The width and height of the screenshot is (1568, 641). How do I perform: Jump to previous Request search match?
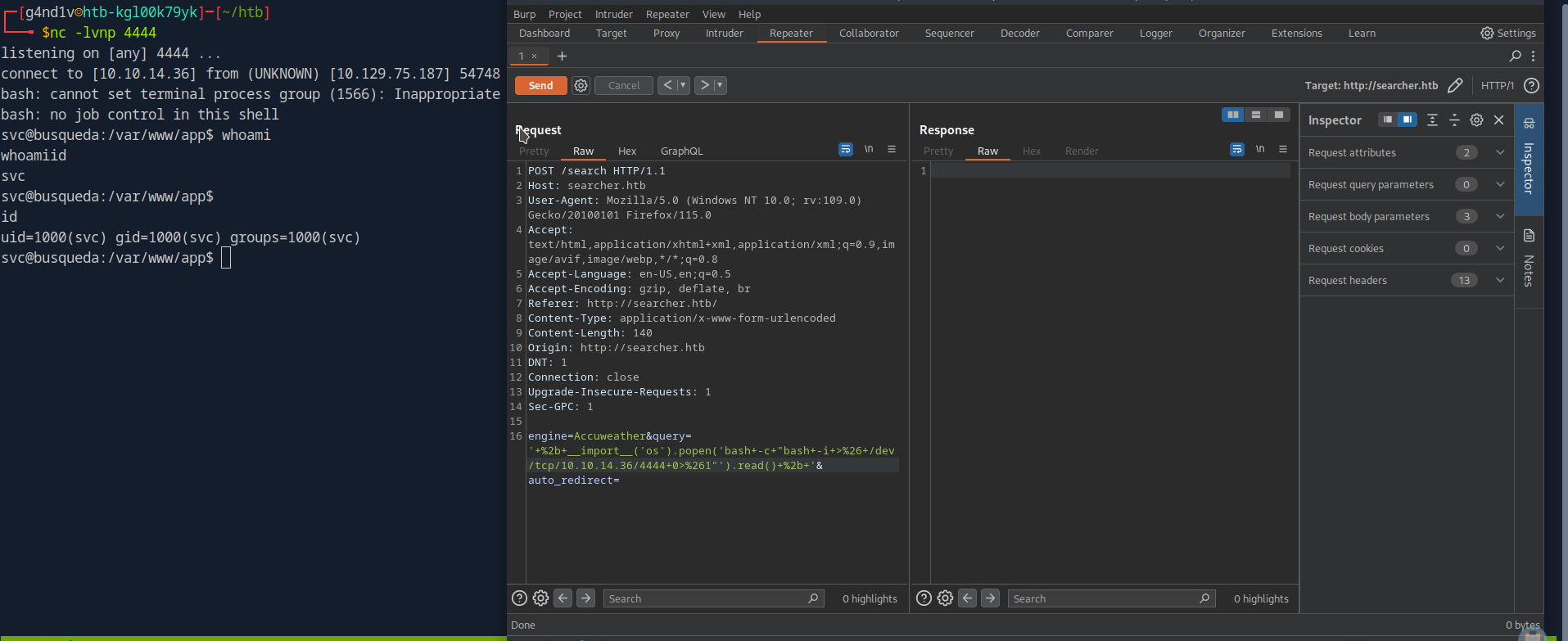pos(563,598)
